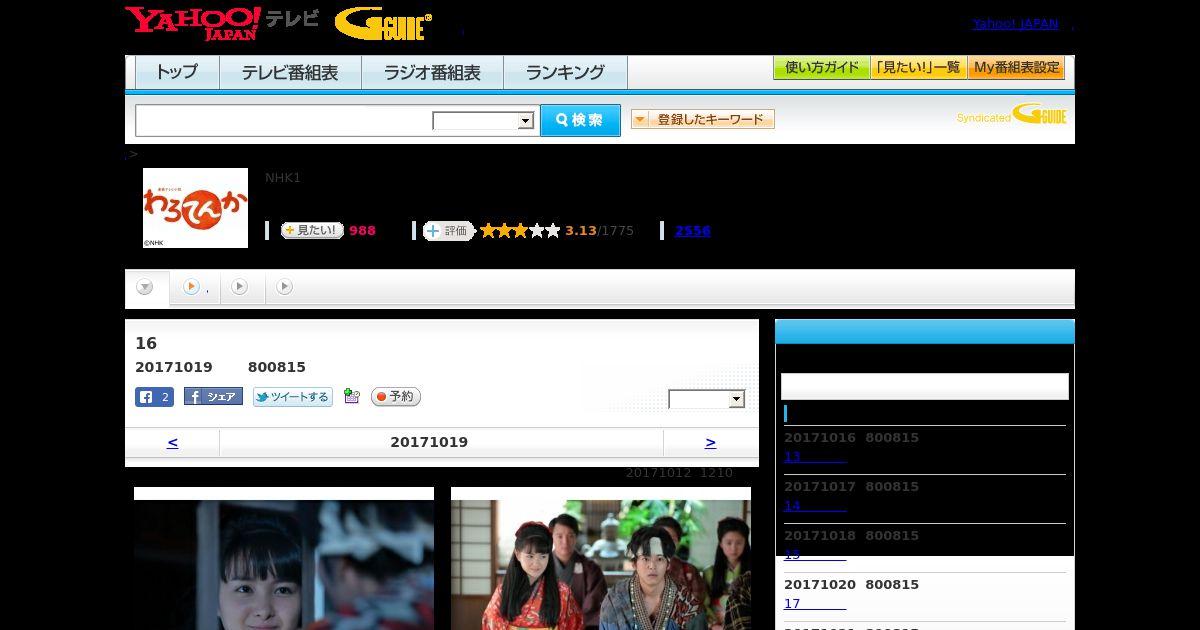Open the dropdown near the reservation row
The width and height of the screenshot is (1200, 630).
coord(707,399)
